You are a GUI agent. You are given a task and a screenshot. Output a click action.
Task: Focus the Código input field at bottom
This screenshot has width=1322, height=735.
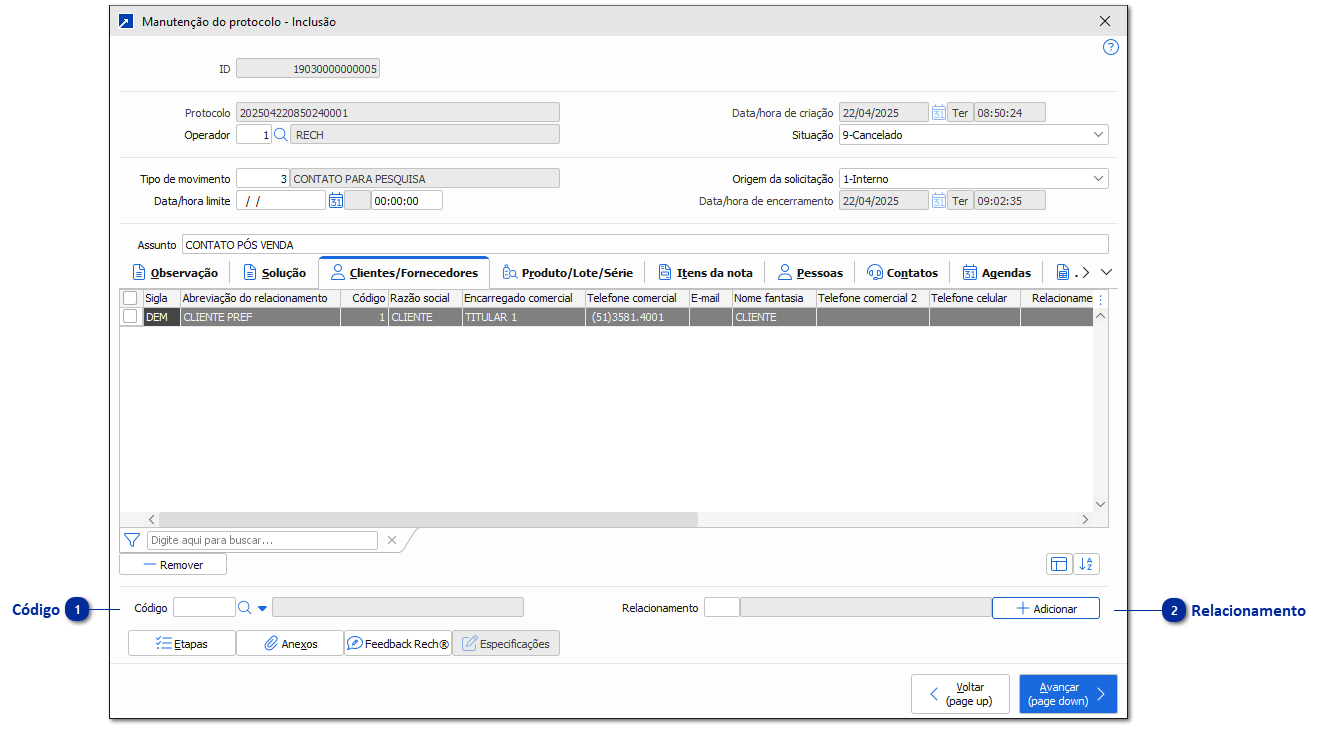click(x=204, y=607)
